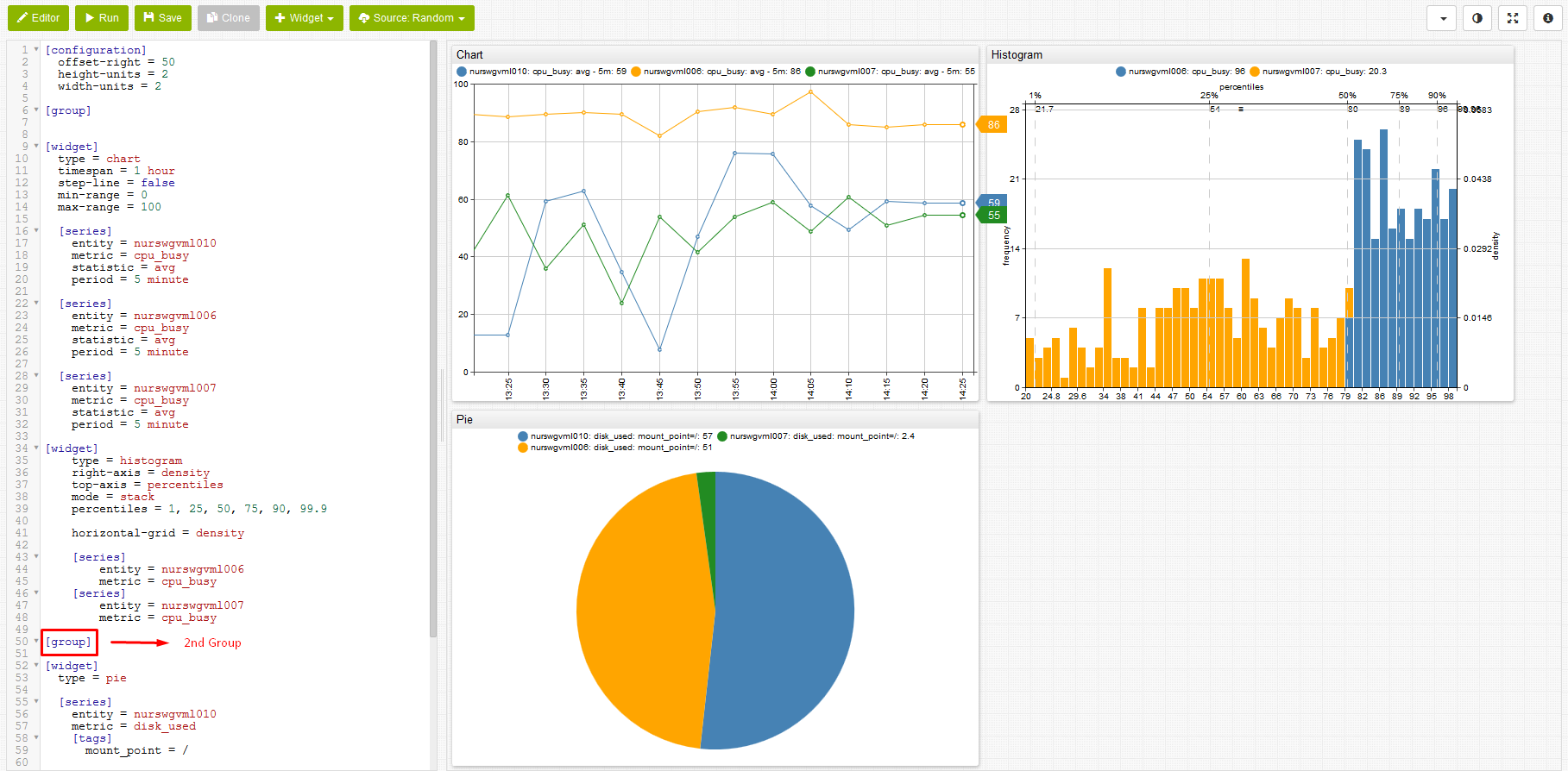Collapse the [series] fold on line 16
Viewport: 1568px width, 771px height.
pos(36,230)
